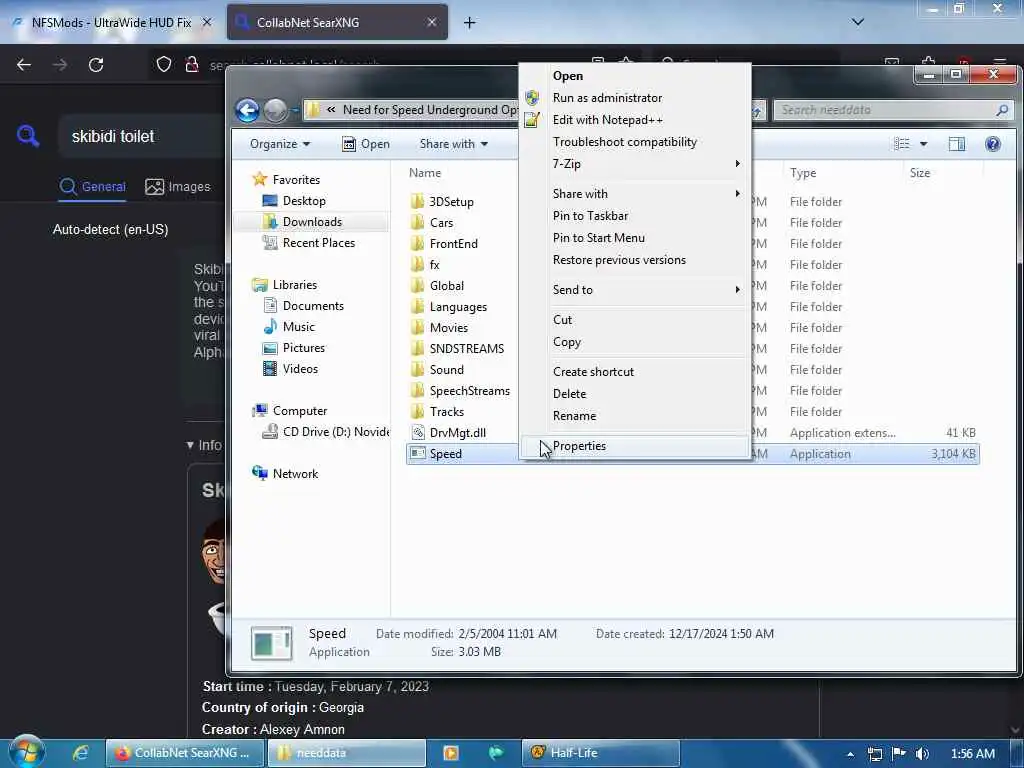Sort by the Name column header
This screenshot has height=768, width=1024.
[424, 173]
